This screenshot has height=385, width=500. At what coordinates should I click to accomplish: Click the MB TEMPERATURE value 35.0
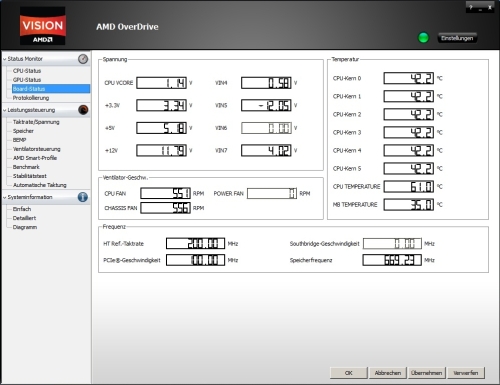point(409,204)
